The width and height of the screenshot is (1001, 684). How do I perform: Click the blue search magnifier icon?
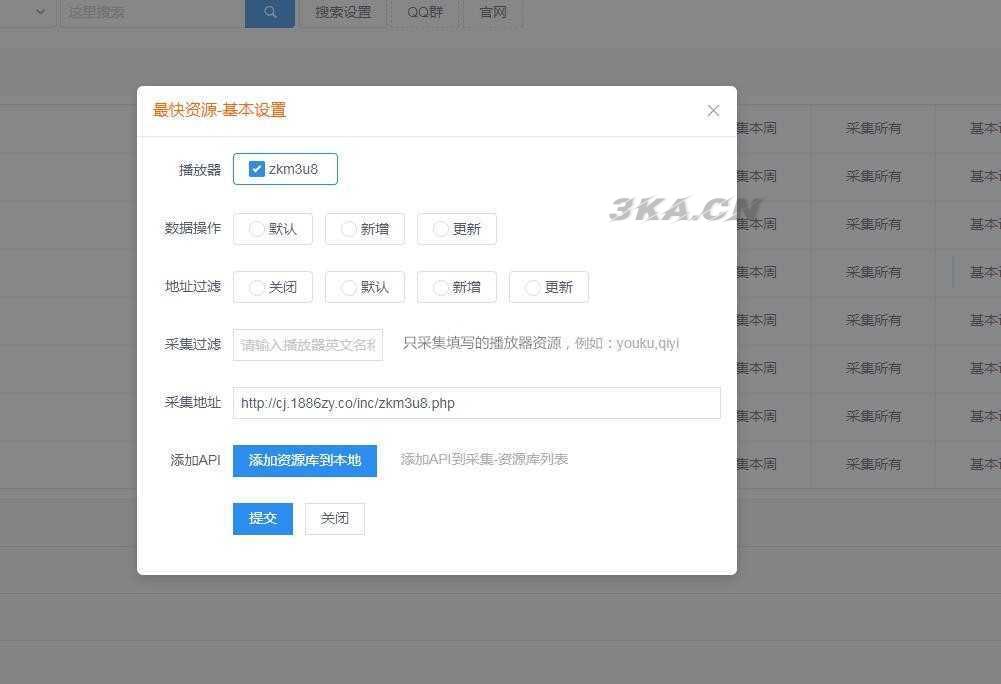coord(270,13)
